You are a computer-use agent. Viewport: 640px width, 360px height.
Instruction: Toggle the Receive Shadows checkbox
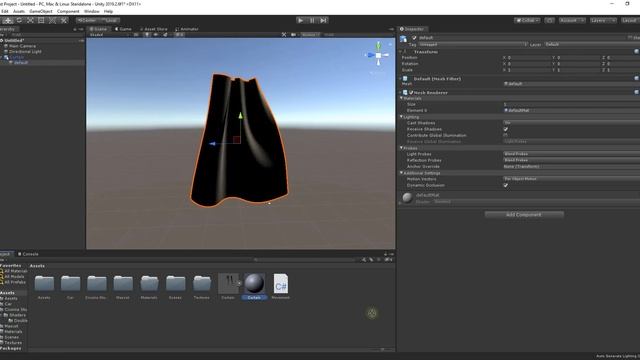506,129
